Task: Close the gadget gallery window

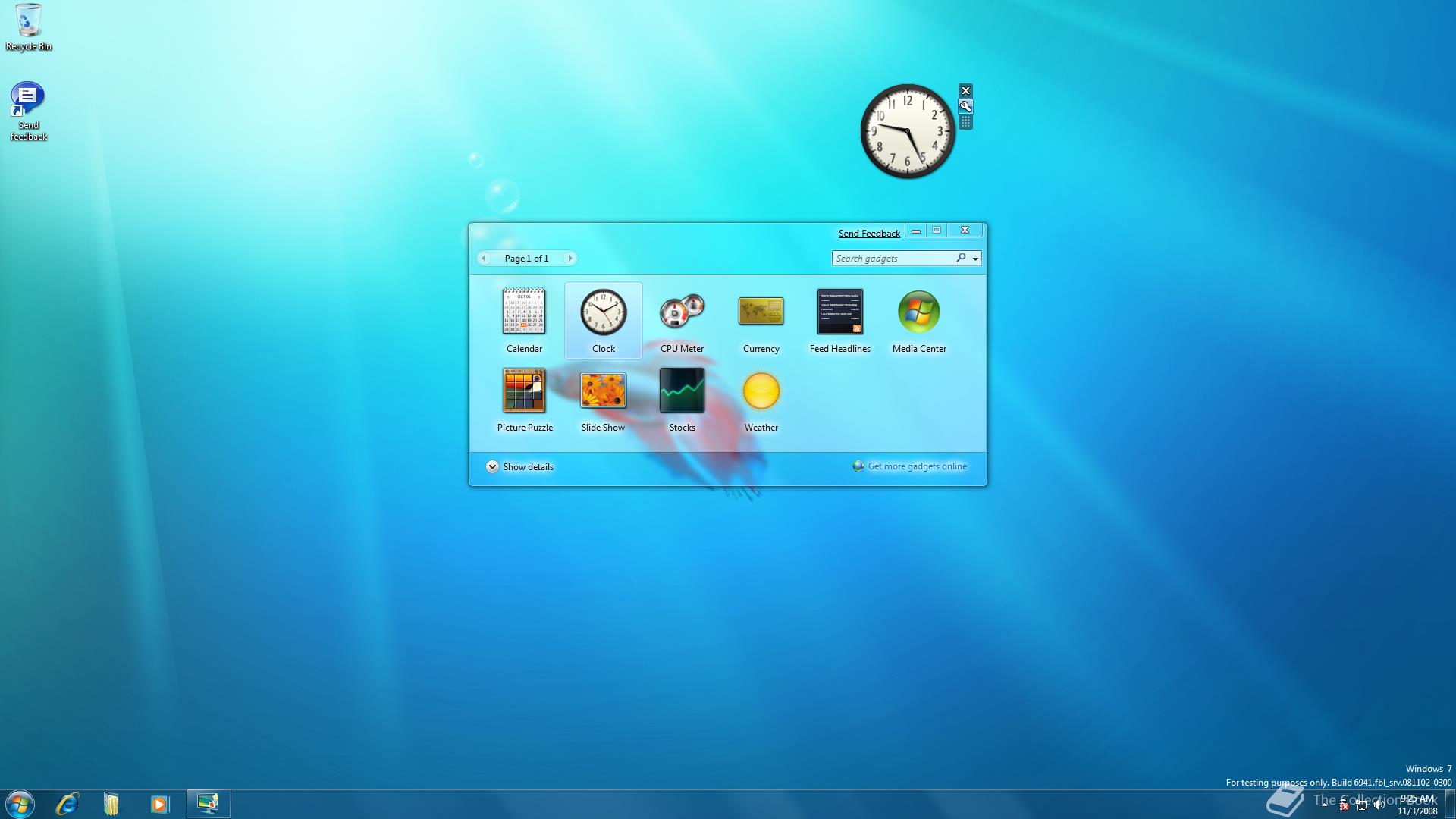Action: point(965,231)
